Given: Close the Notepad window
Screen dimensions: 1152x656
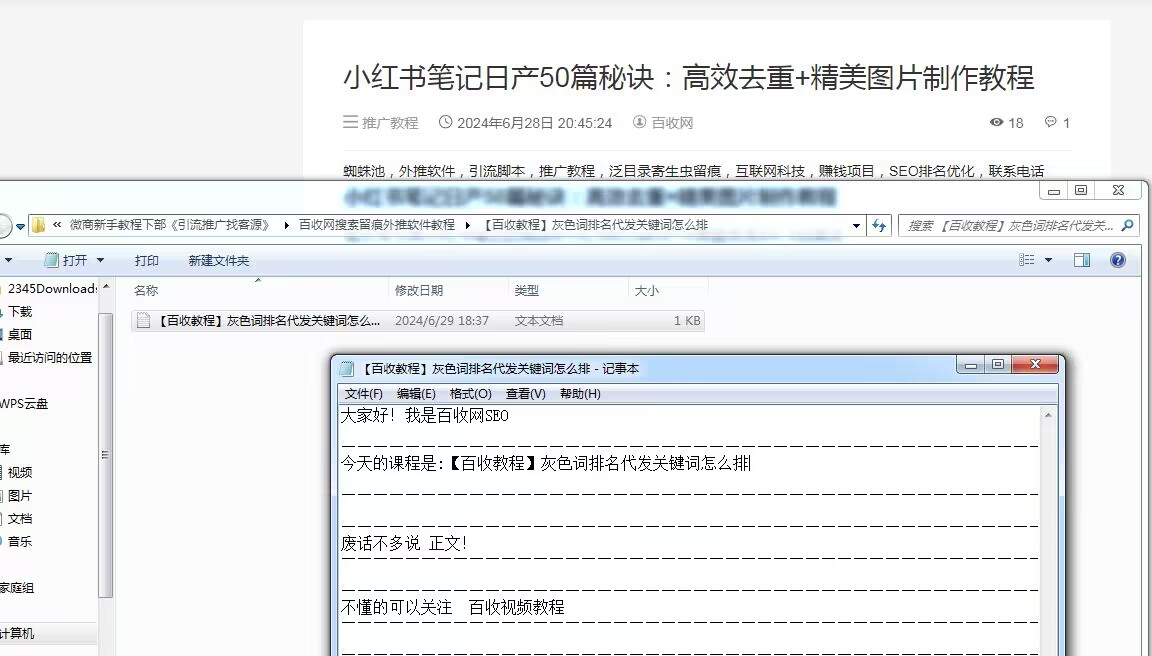Looking at the screenshot, I should tap(1035, 365).
